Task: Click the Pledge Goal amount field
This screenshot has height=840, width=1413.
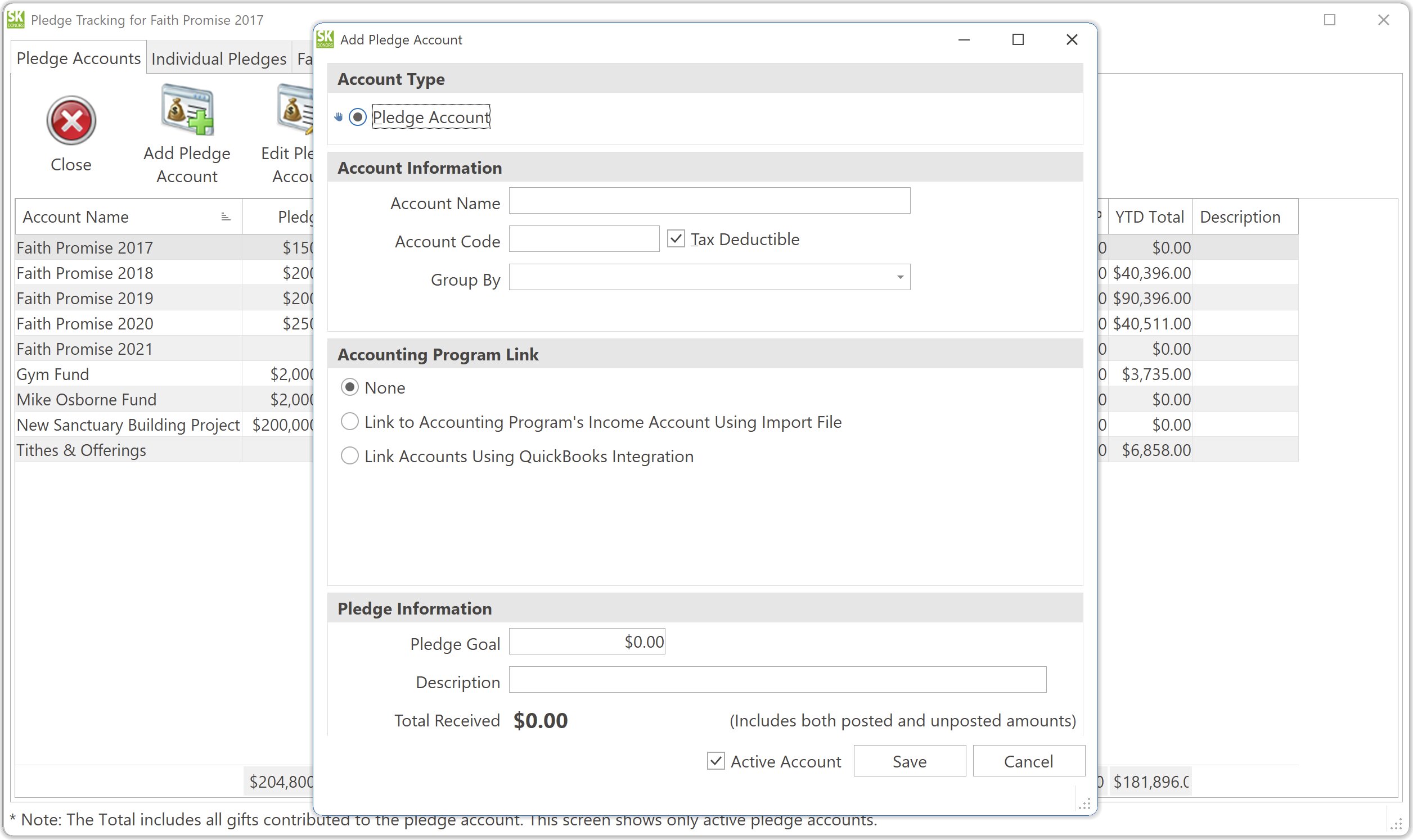Action: (x=587, y=642)
